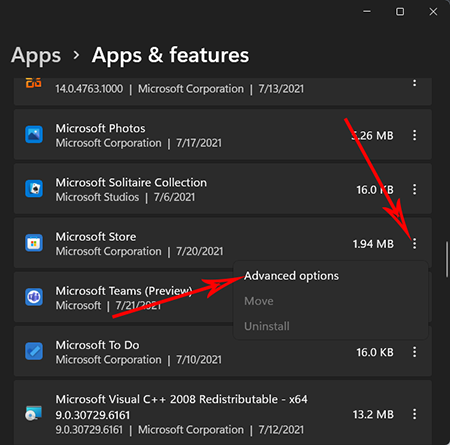
Task: Click the 1.94 MB size of Microsoft Store
Action: pyautogui.click(x=373, y=244)
